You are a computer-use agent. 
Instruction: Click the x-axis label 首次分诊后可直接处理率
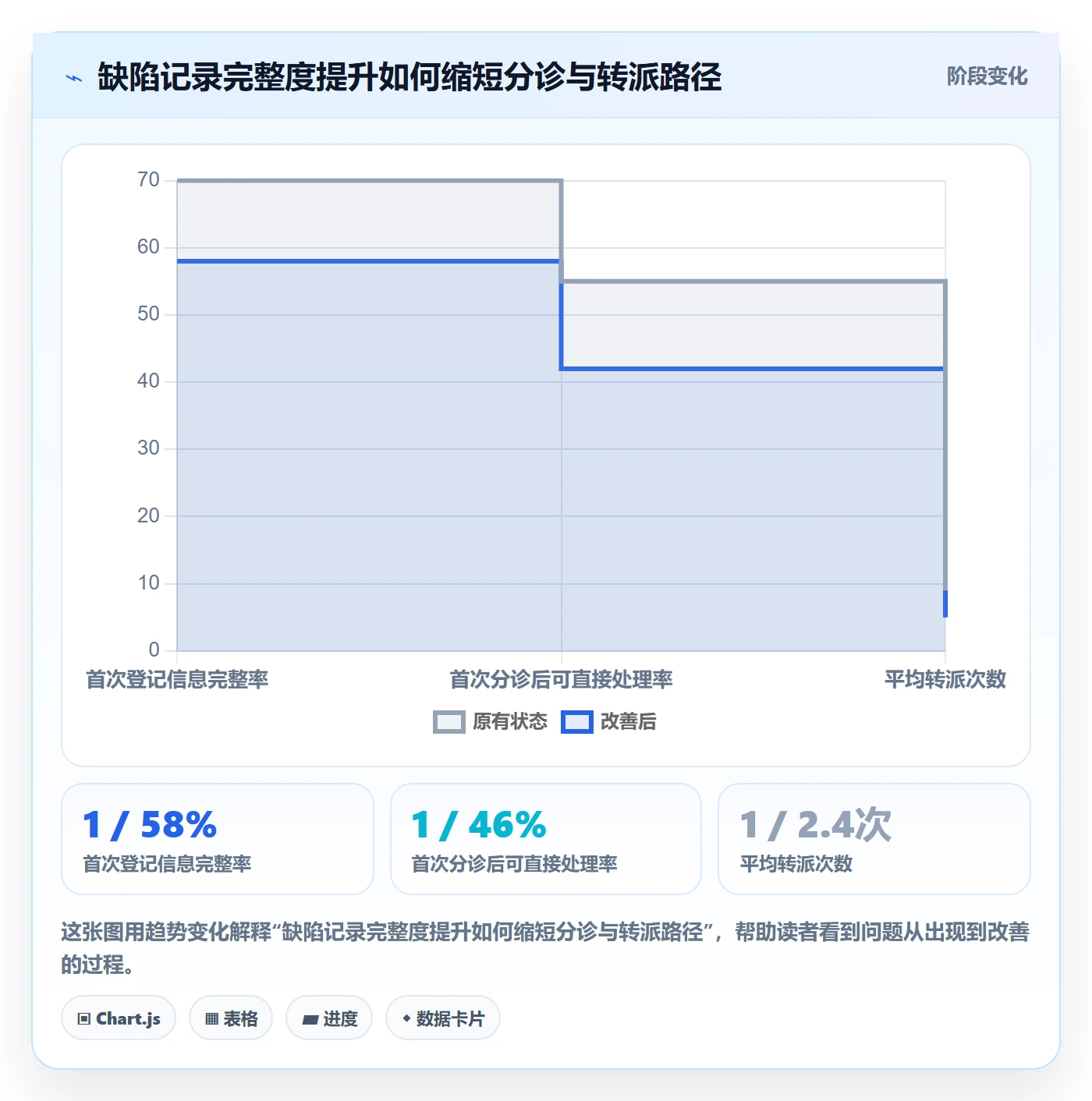coord(561,680)
